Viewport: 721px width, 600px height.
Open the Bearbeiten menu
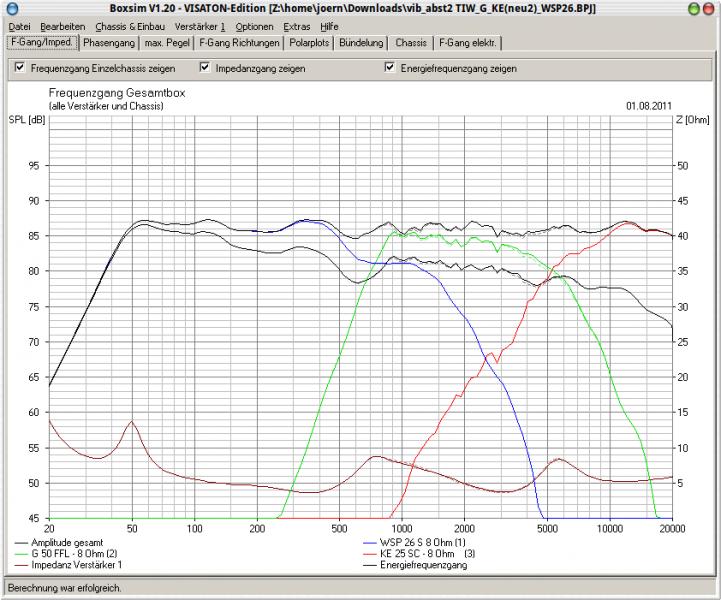tap(63, 26)
